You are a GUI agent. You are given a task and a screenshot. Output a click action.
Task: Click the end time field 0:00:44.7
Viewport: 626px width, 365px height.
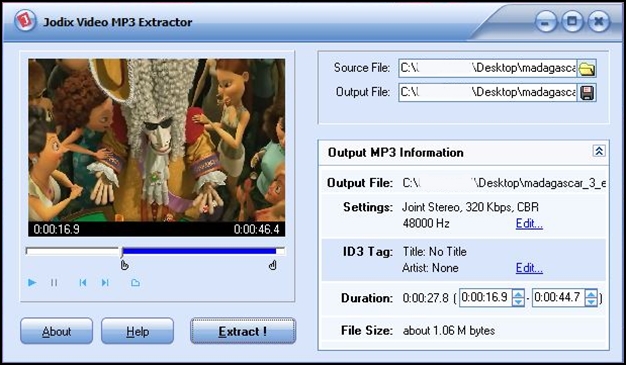(558, 298)
